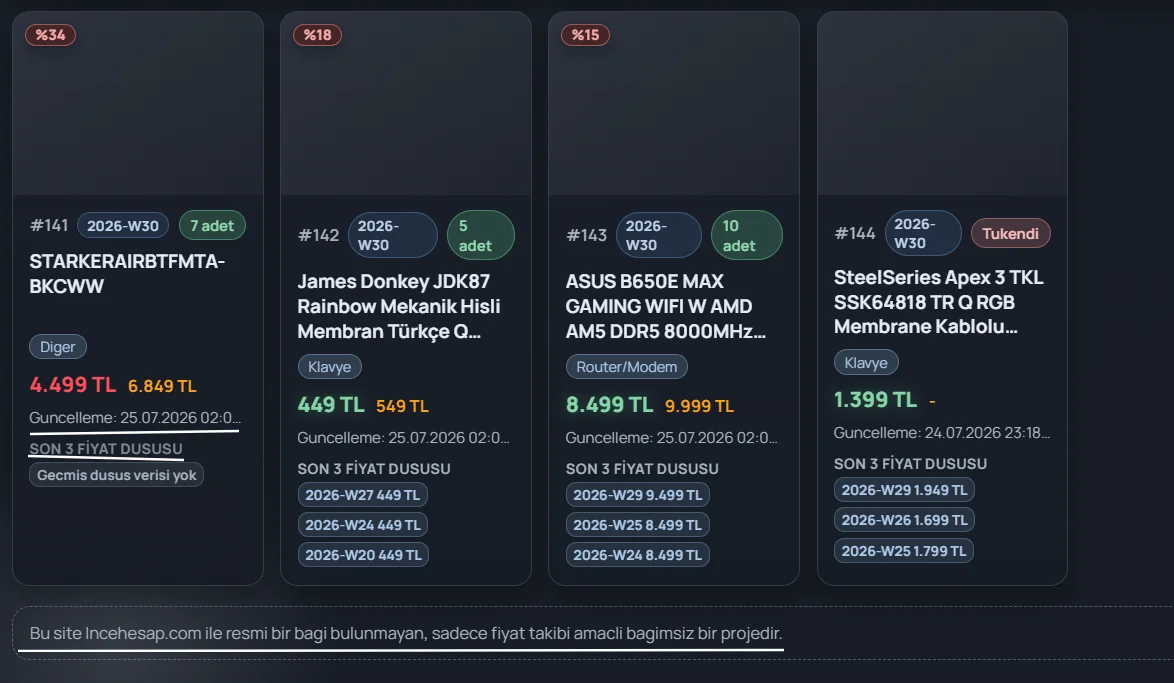Click the SteelSeries Apex 3 TKL title
Viewport: 1174px width, 683px height.
tap(938, 302)
